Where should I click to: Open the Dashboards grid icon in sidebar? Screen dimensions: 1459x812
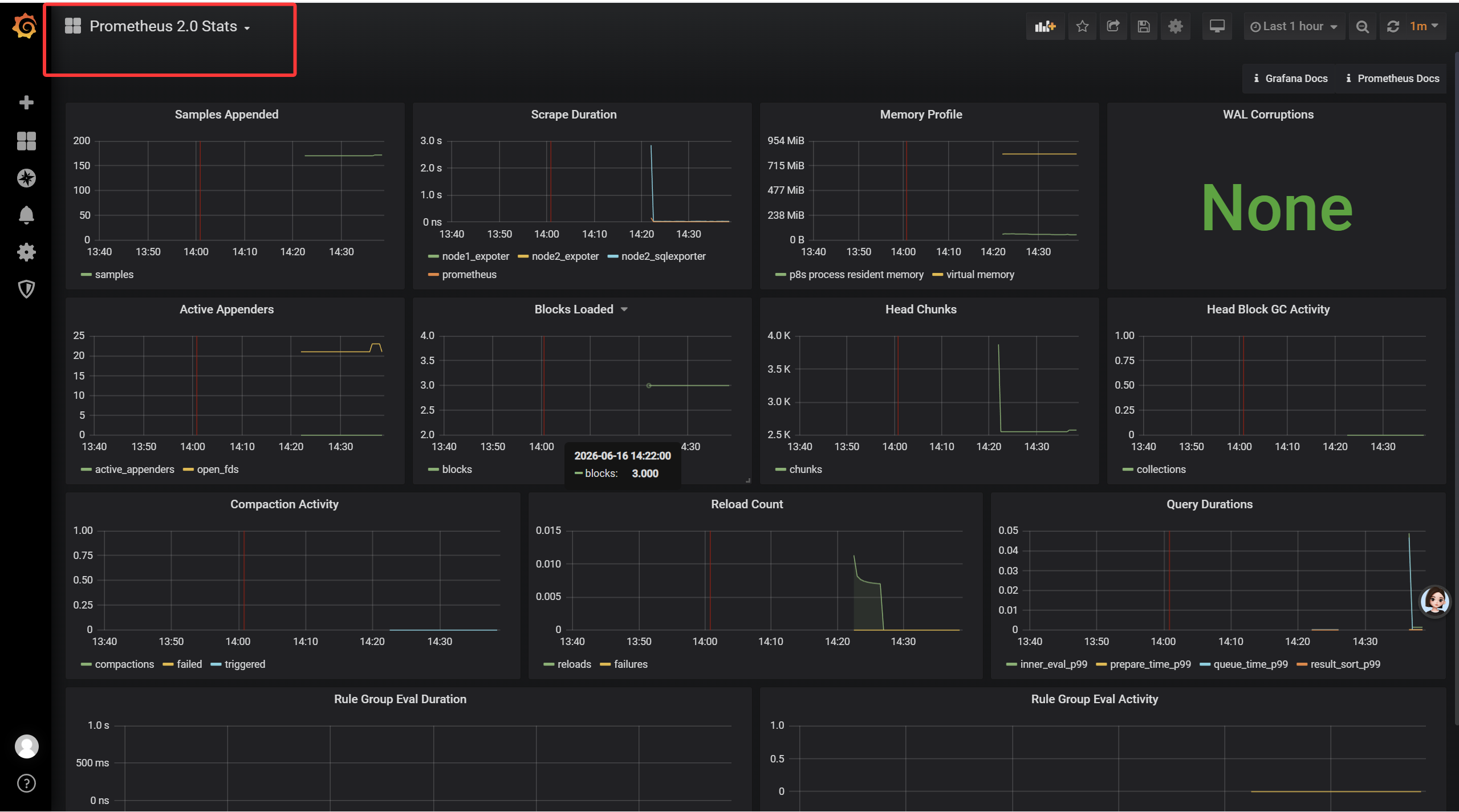coord(26,141)
